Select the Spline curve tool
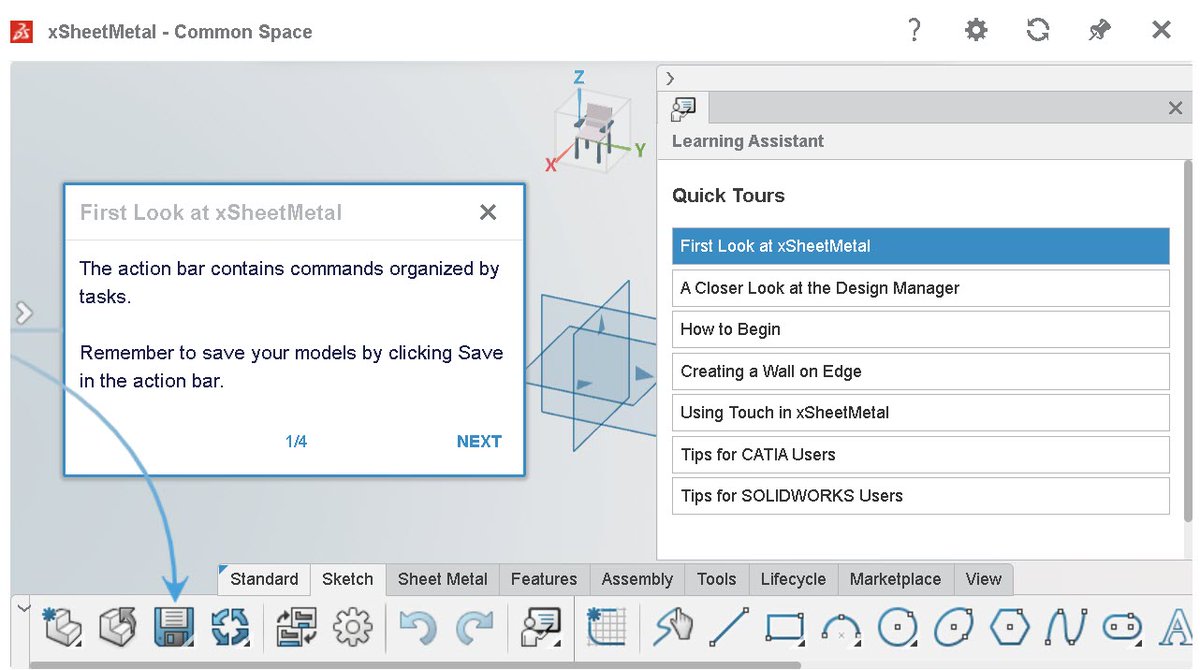 (x=1065, y=628)
